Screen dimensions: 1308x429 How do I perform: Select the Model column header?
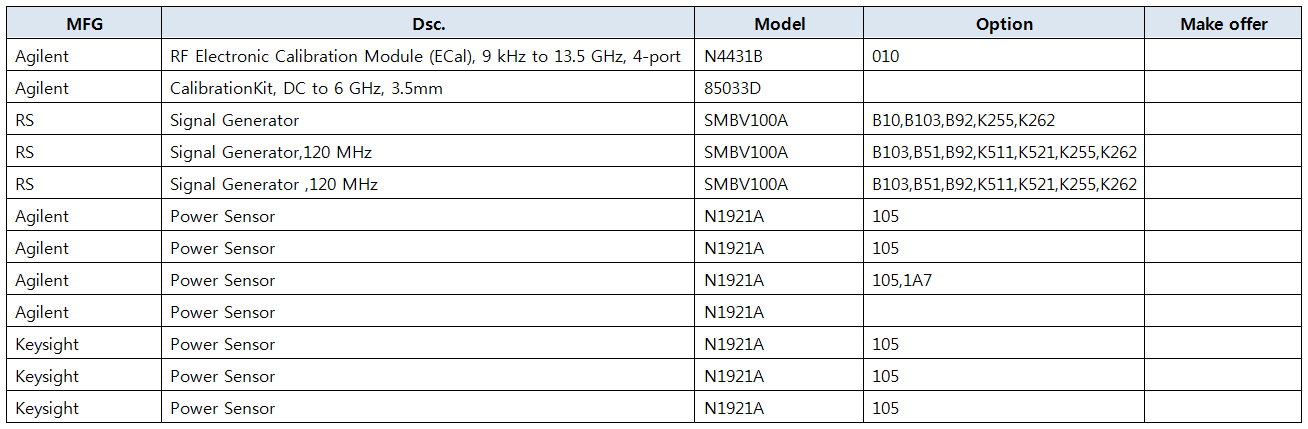tap(779, 24)
